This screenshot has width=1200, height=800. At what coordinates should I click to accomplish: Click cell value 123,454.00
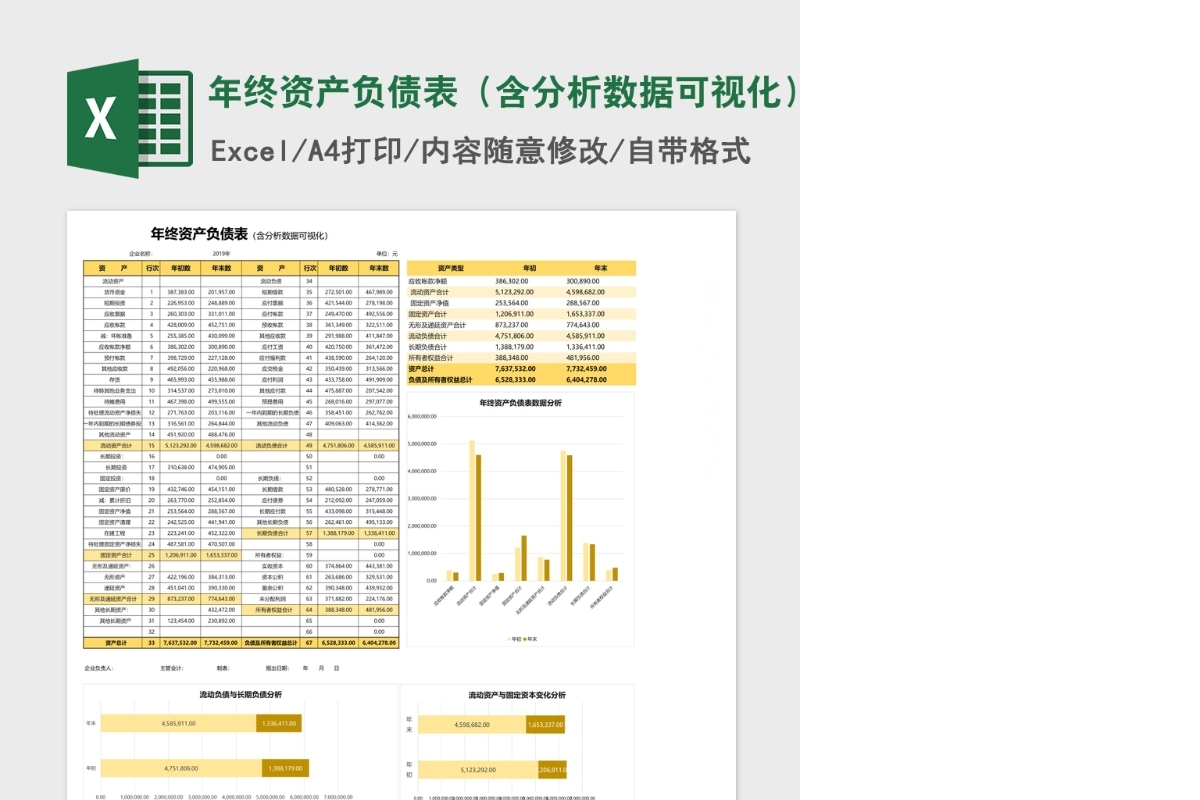(x=181, y=621)
